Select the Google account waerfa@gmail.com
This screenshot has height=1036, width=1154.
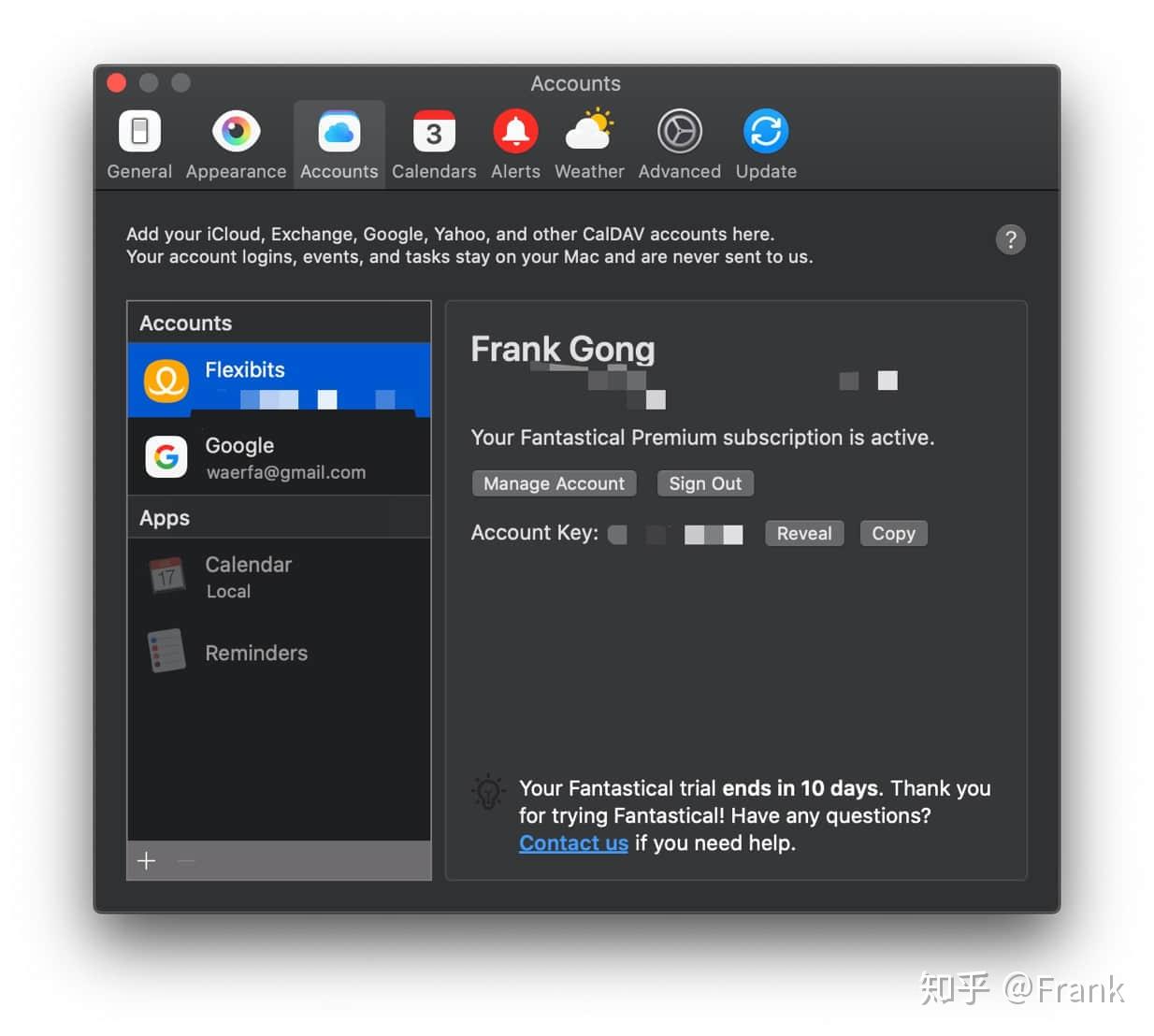pos(278,457)
